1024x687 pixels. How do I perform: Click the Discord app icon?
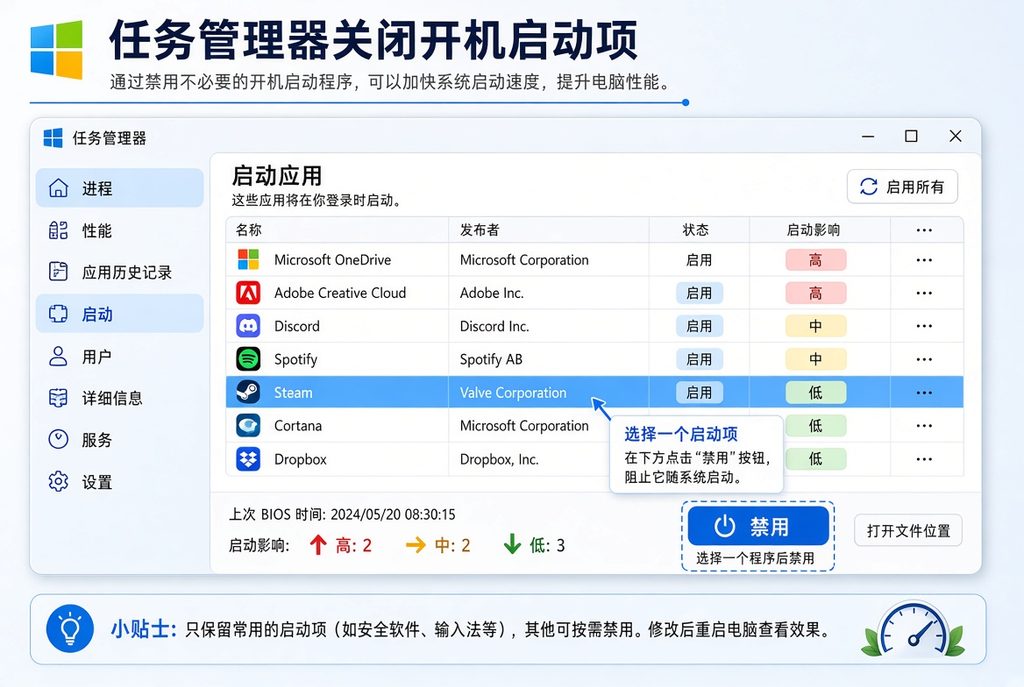click(x=248, y=326)
